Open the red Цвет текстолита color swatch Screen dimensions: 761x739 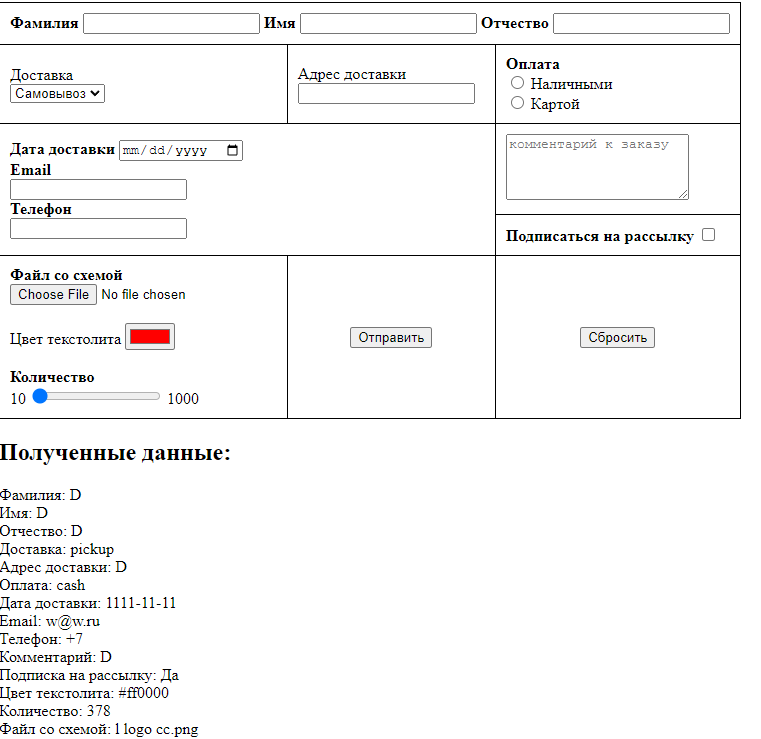click(x=150, y=337)
